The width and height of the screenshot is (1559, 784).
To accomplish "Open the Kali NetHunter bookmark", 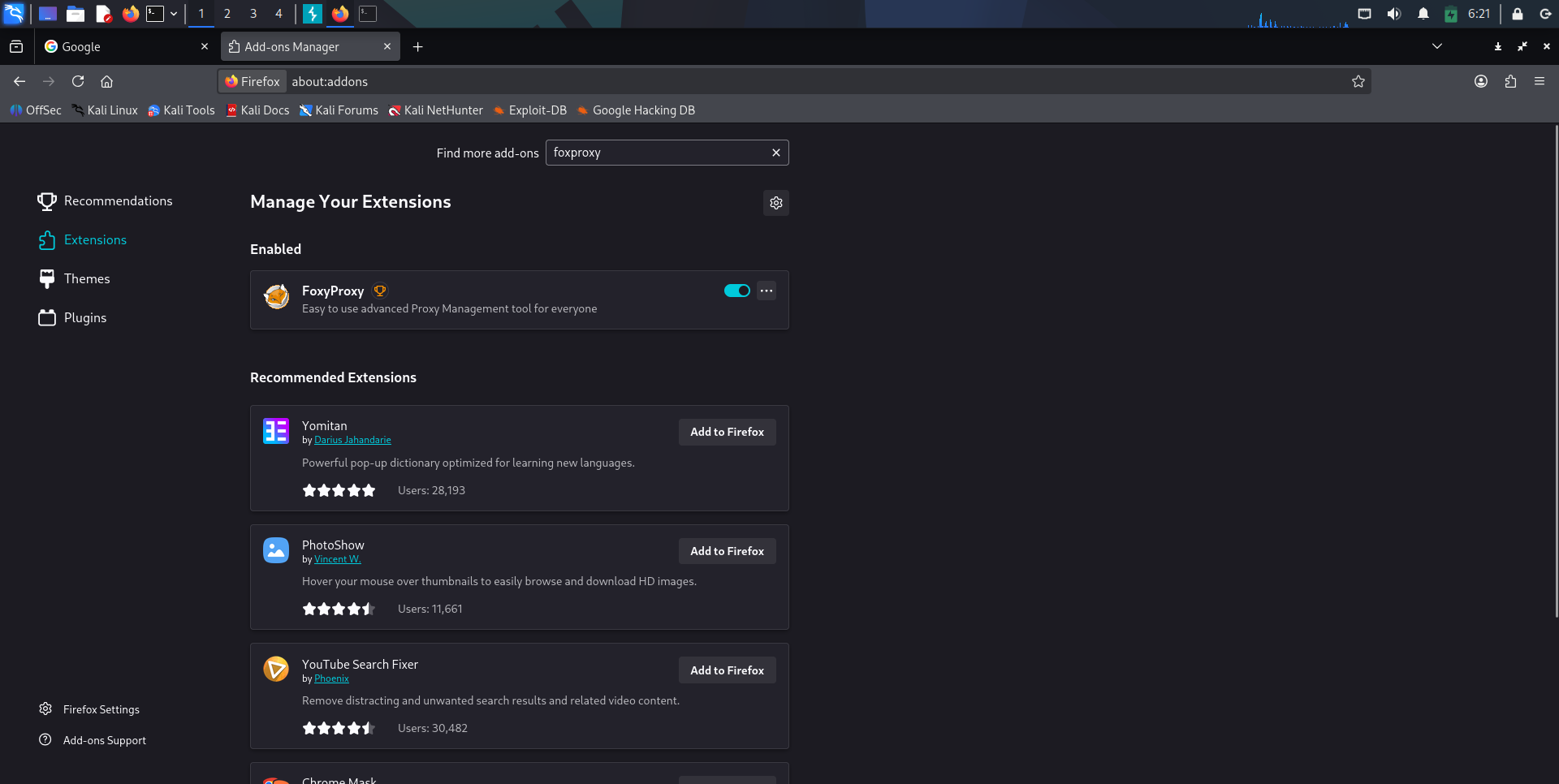I will click(435, 110).
